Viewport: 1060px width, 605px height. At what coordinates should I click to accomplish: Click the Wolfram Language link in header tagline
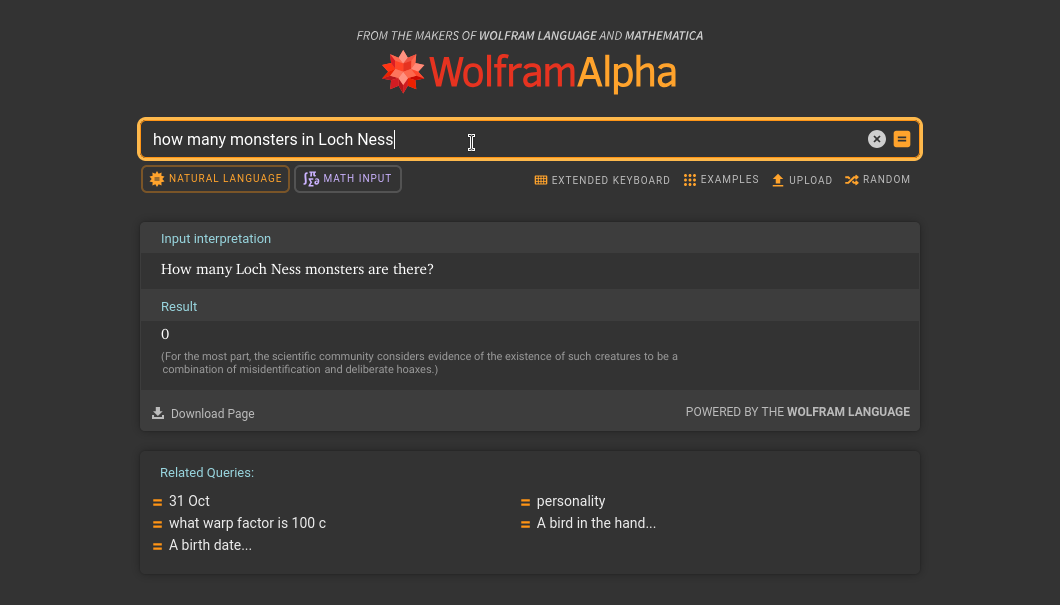coord(537,35)
